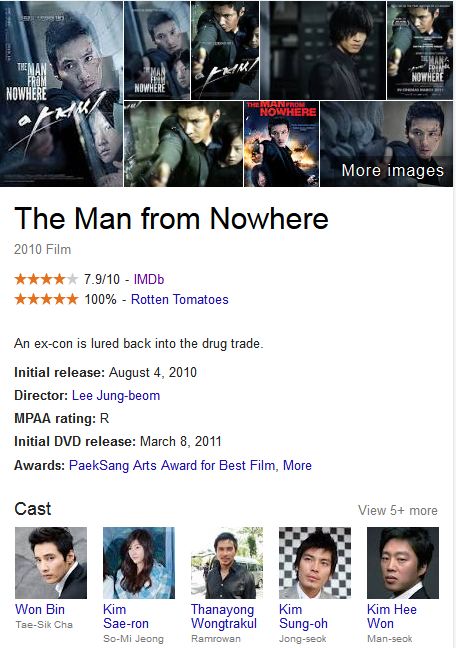Viewport: 456px width, 648px height.
Task: Click Kim Sung-oh cast photo
Action: point(315,563)
